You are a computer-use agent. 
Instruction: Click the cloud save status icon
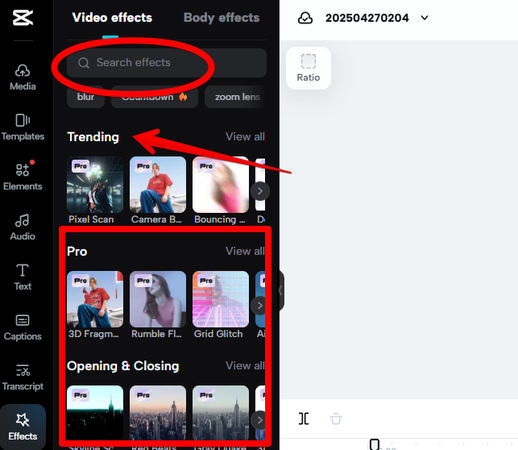tap(305, 18)
